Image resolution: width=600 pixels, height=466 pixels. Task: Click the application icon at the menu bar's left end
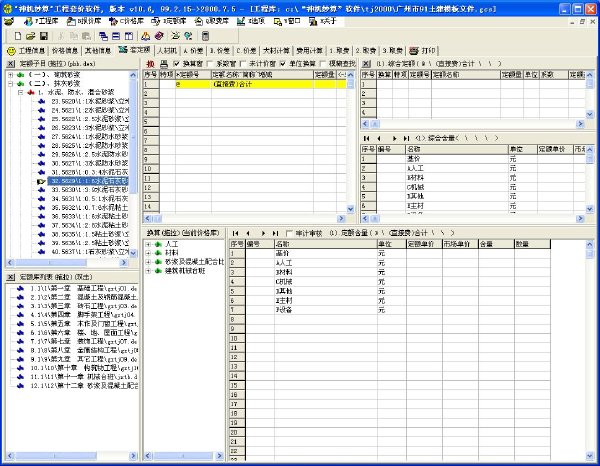click(8, 21)
